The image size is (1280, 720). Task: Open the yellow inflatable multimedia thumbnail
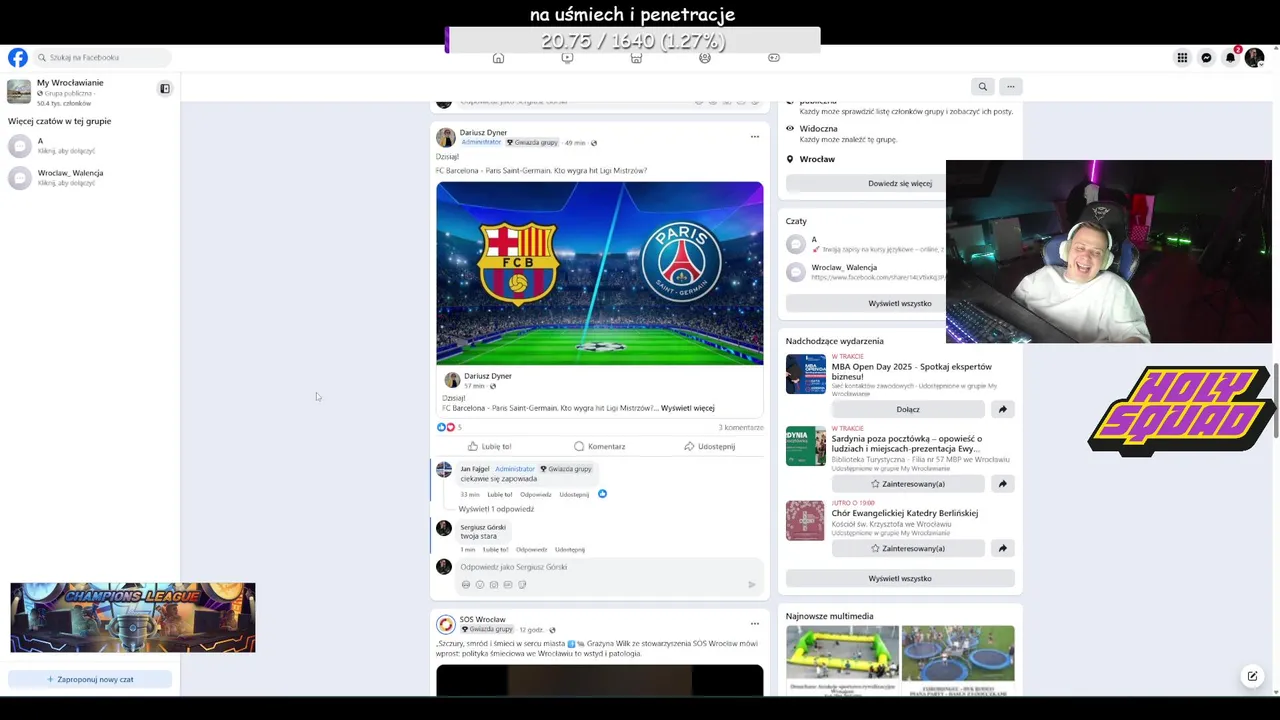[x=842, y=659]
